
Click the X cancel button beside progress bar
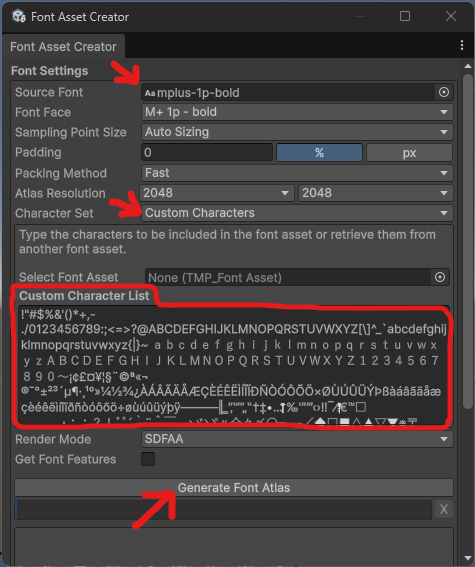tap(444, 509)
